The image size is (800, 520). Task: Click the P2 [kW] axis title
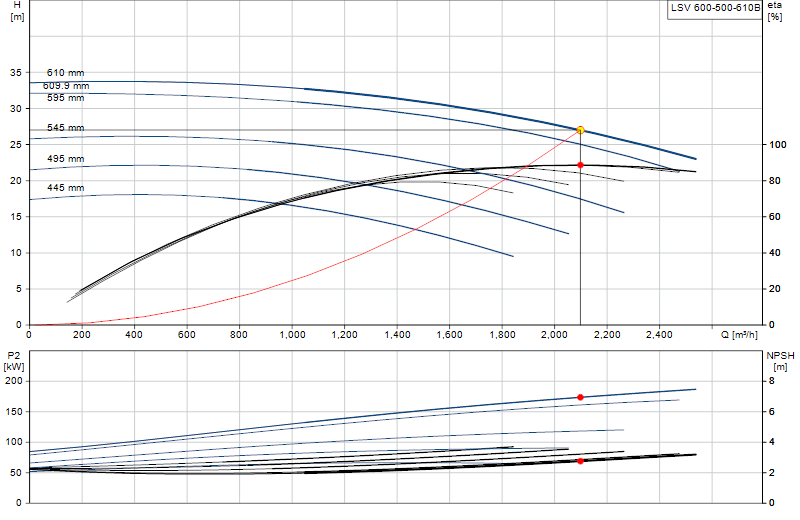point(14,361)
